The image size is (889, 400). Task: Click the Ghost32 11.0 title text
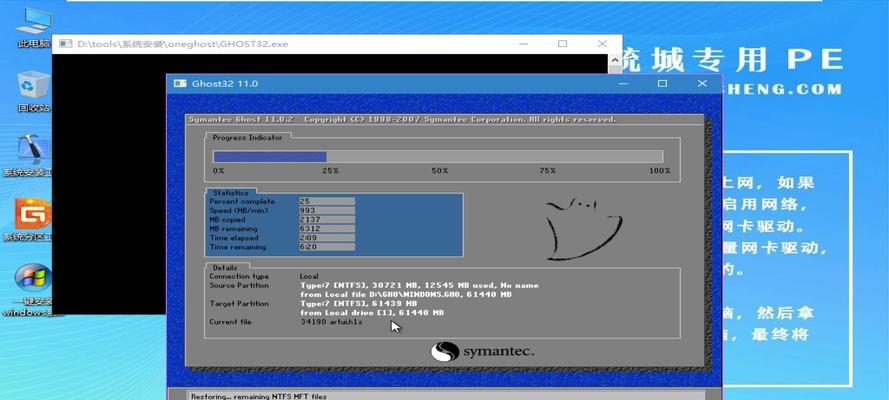225,83
